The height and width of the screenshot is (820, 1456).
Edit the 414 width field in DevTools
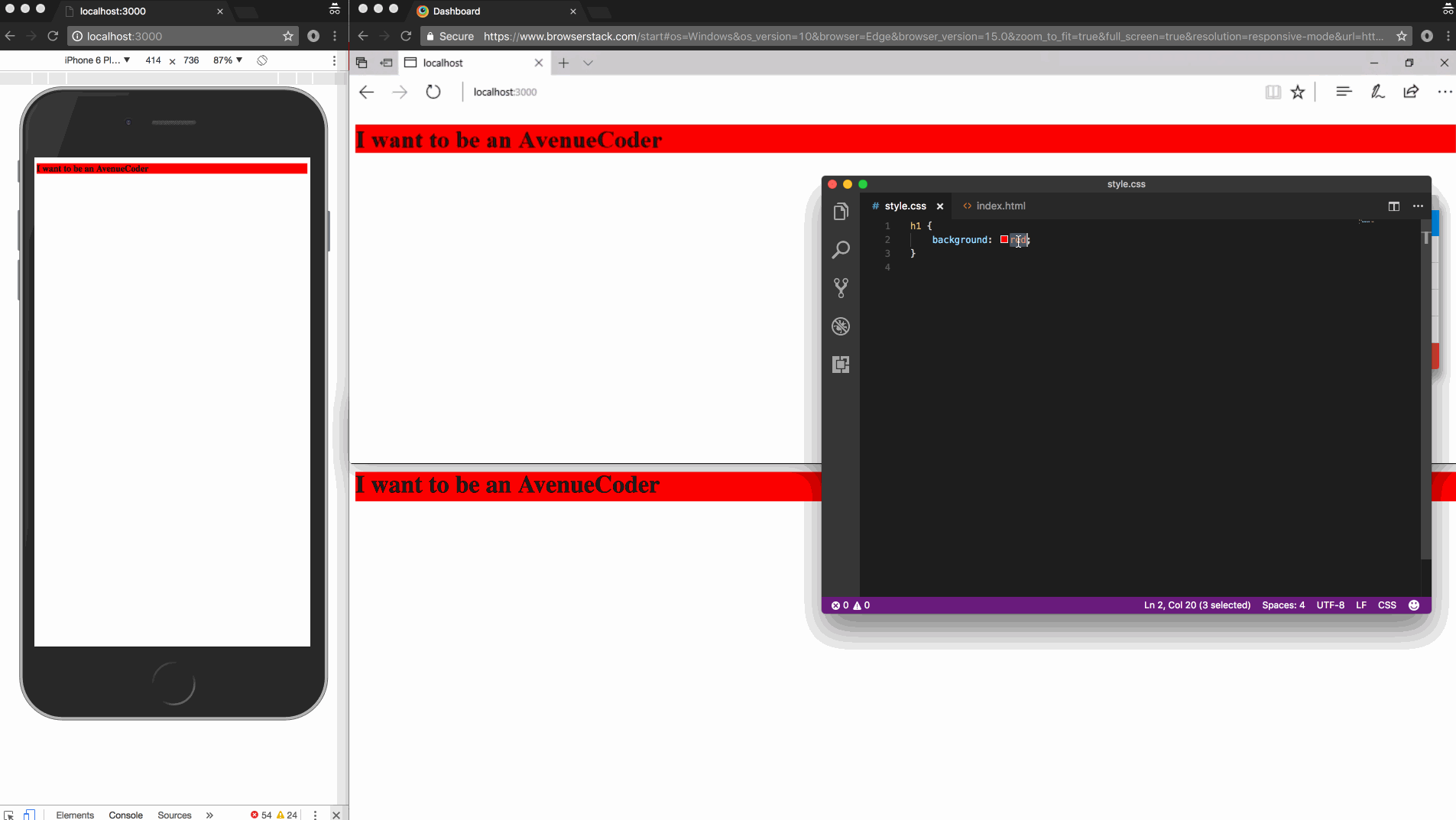[x=154, y=60]
